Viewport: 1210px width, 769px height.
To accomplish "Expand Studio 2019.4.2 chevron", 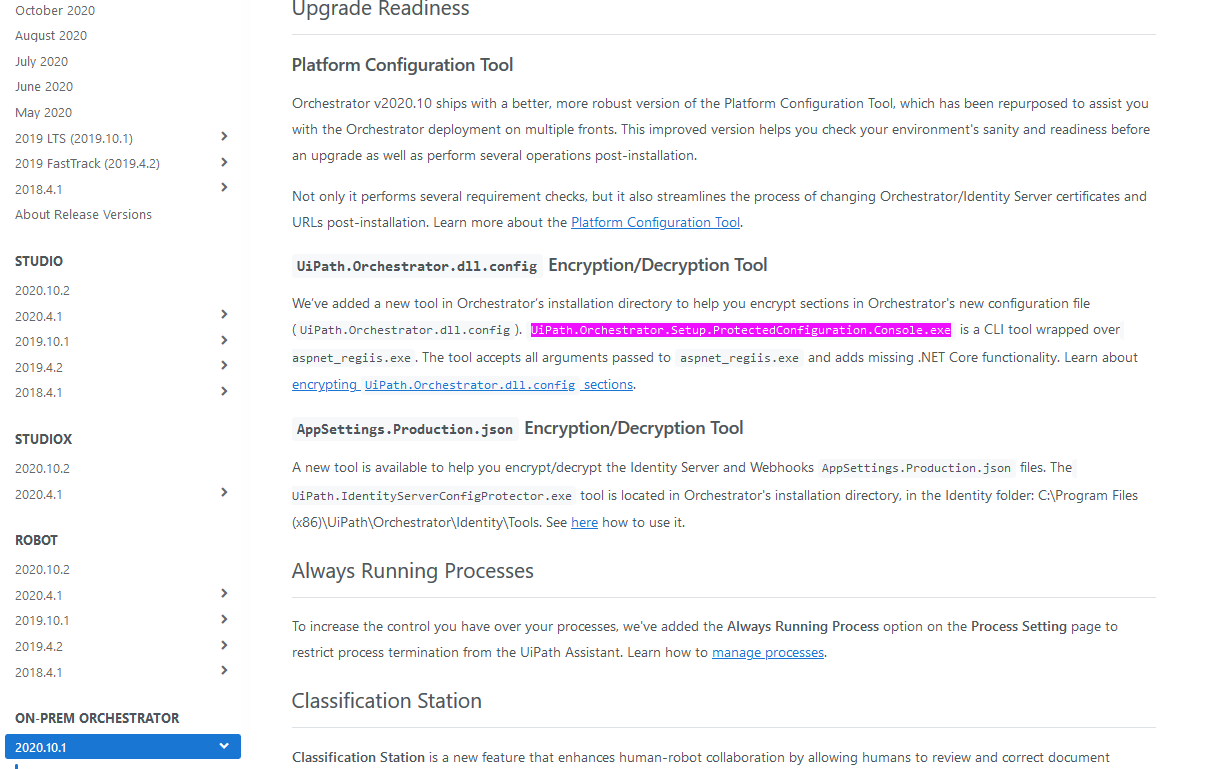I will (224, 365).
